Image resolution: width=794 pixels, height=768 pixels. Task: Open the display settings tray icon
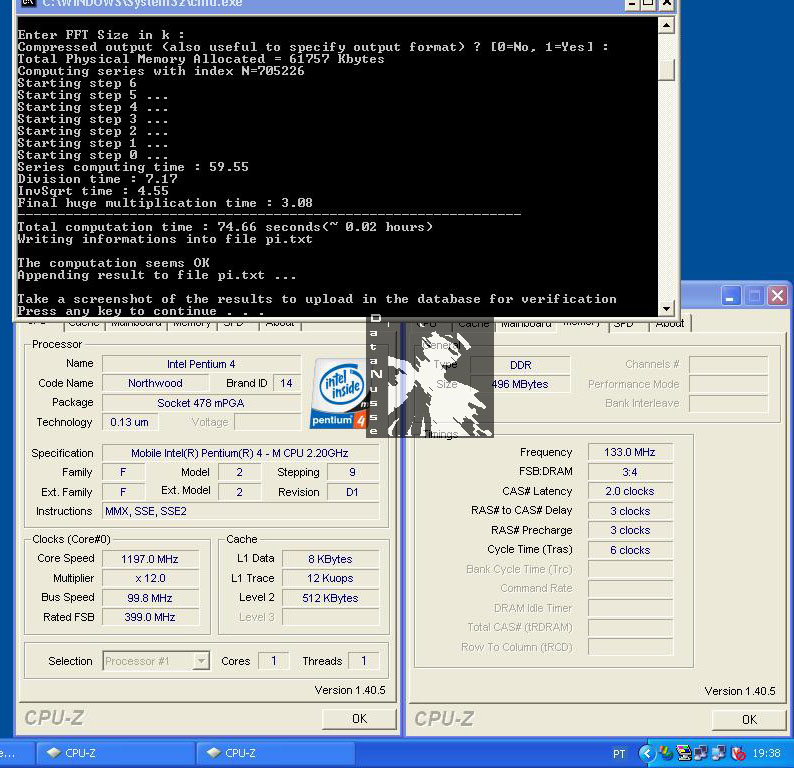pos(684,753)
